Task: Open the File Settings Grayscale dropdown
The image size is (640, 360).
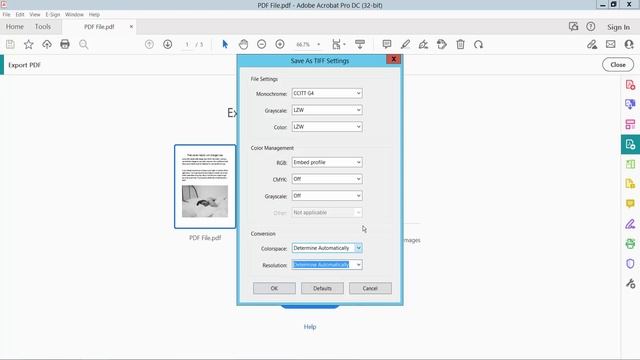Action: click(327, 110)
